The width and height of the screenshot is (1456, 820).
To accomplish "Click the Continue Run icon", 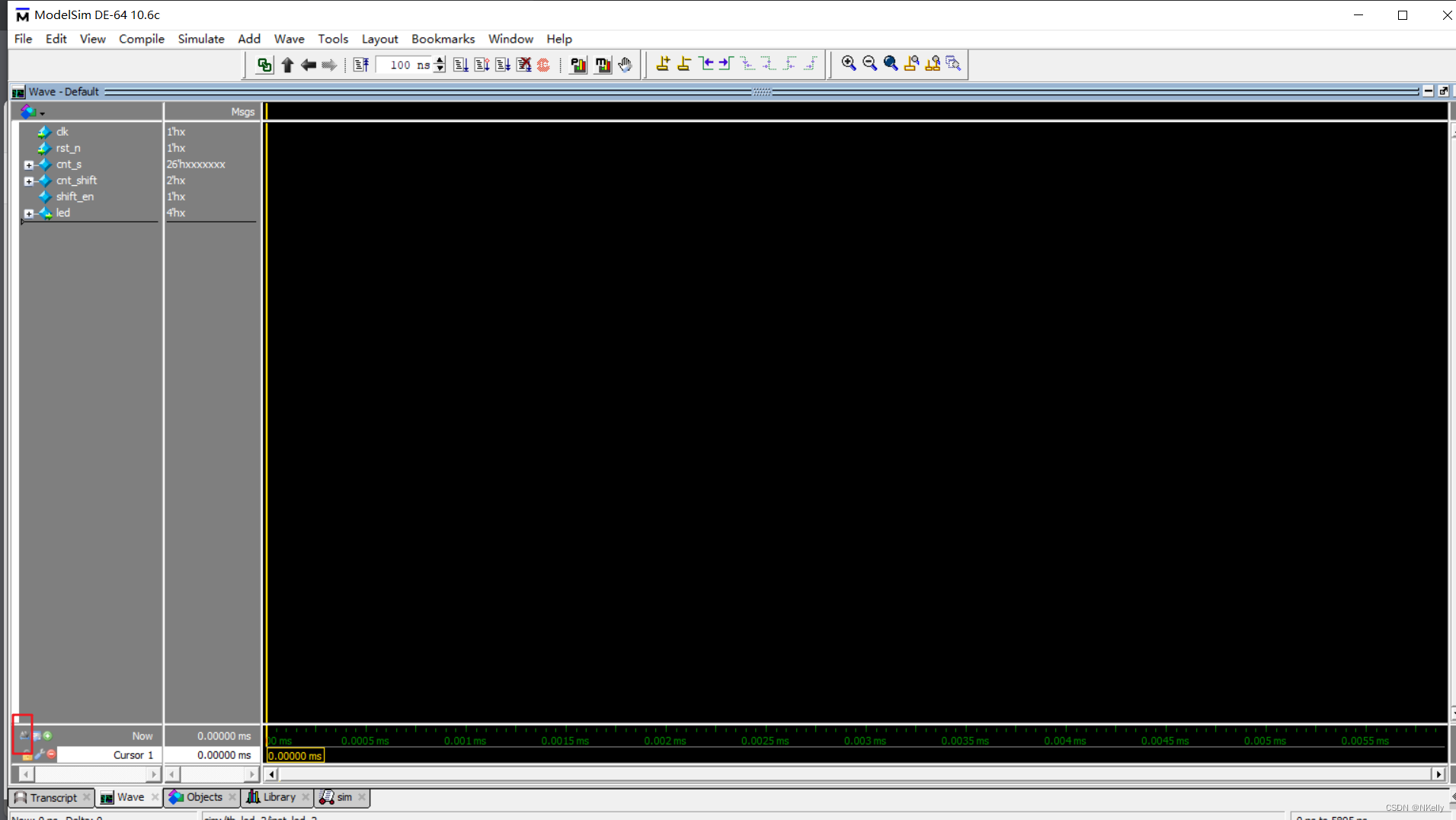I will pos(482,65).
